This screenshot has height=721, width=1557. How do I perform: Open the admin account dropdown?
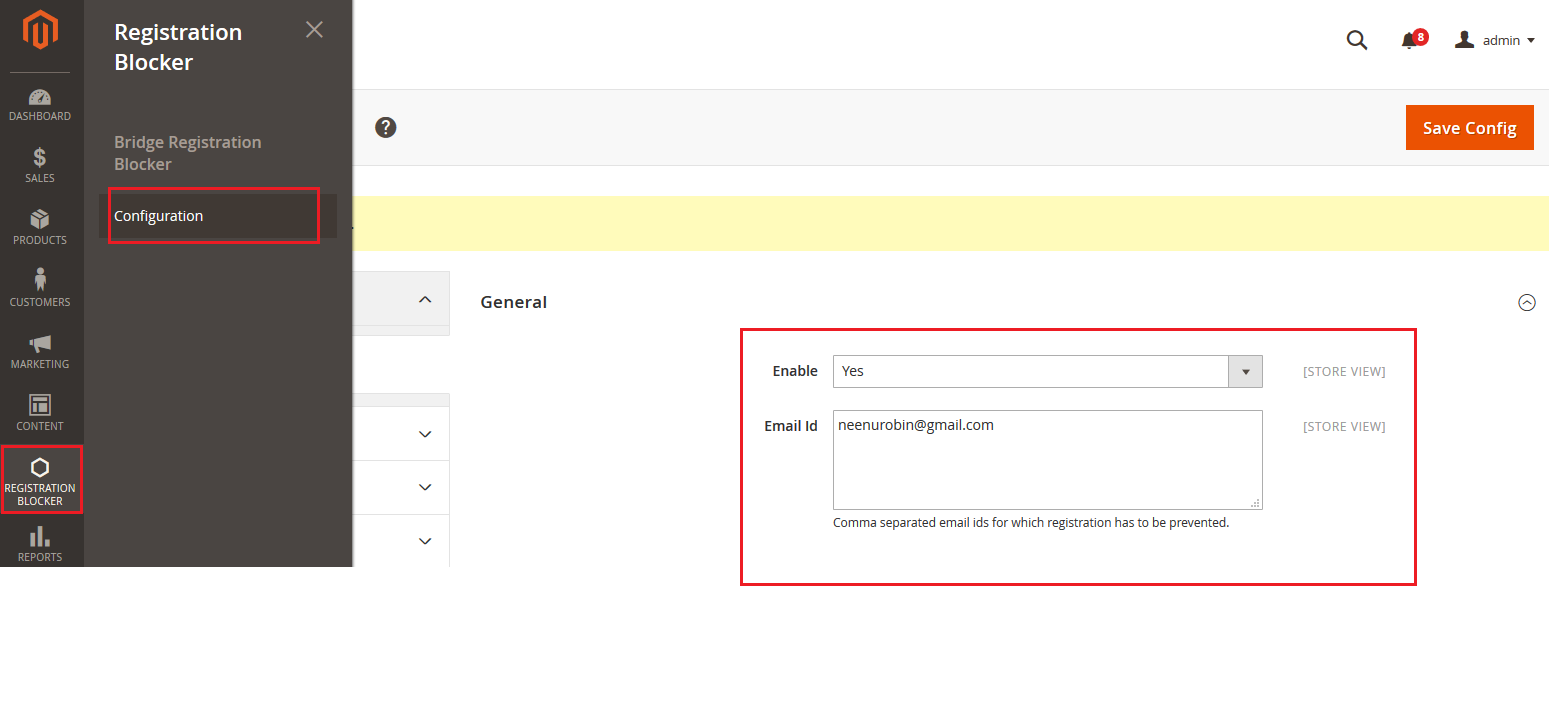point(1494,40)
